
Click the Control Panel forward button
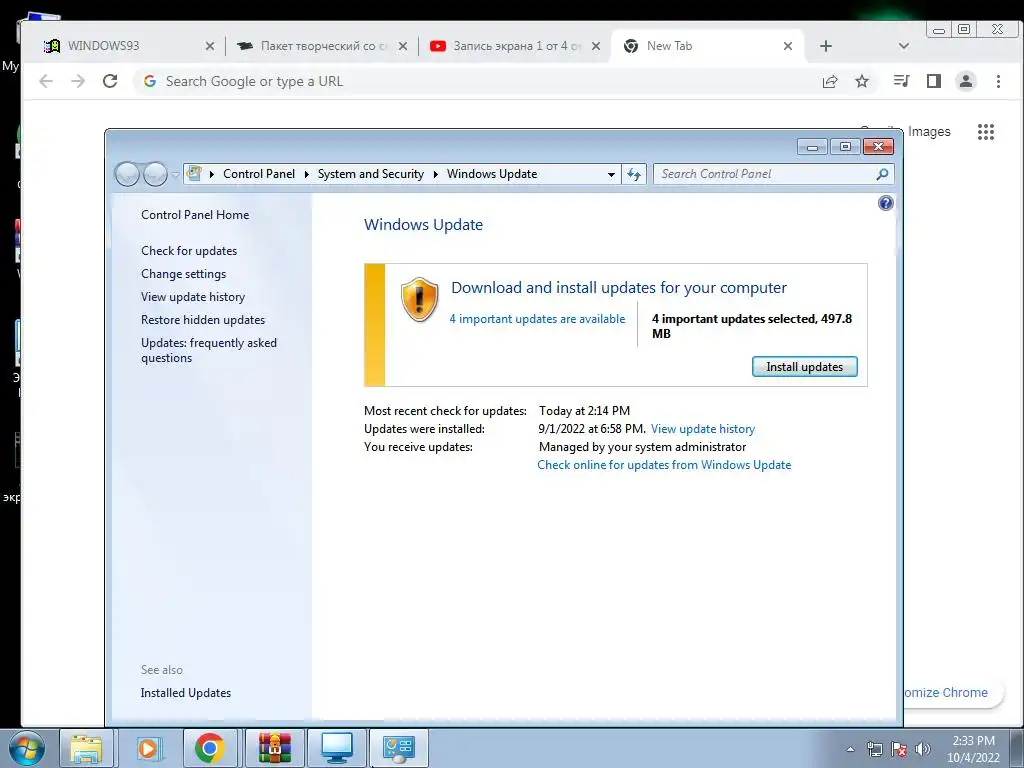tap(155, 174)
